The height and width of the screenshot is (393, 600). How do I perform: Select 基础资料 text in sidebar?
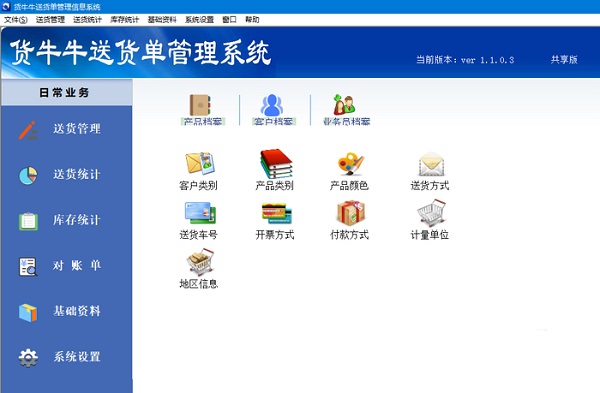click(77, 311)
